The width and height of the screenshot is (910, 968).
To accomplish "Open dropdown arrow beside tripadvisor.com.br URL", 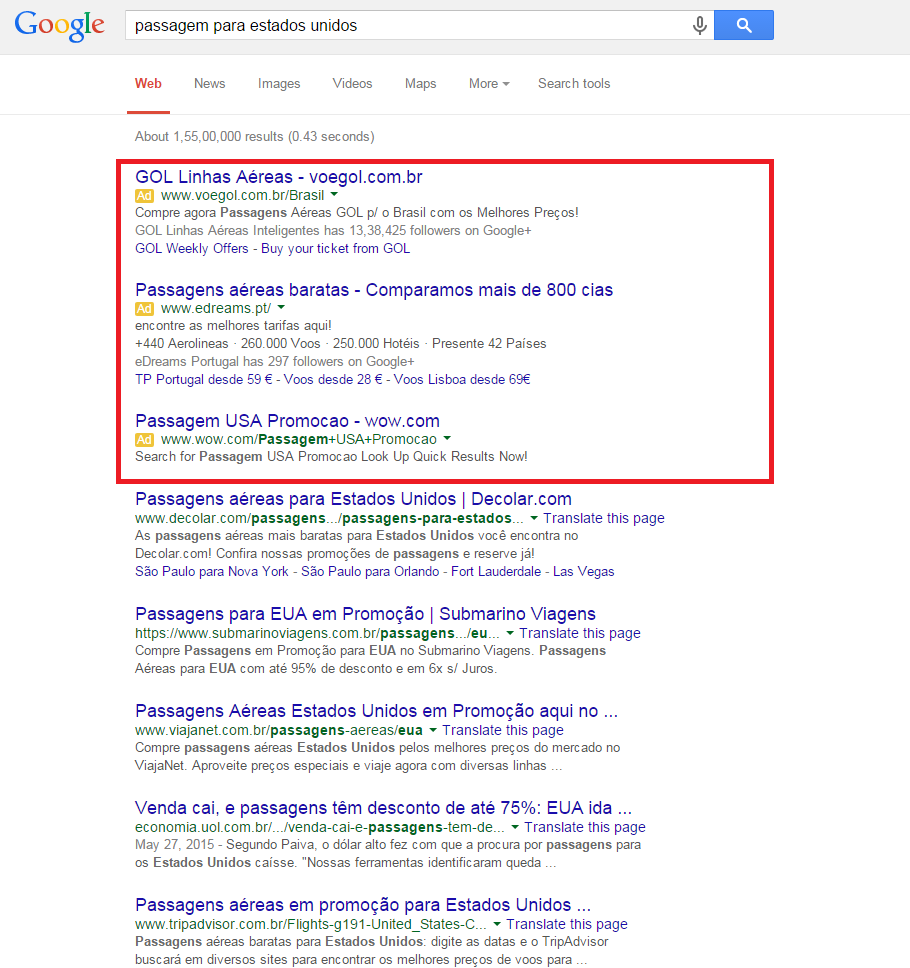I will (497, 924).
